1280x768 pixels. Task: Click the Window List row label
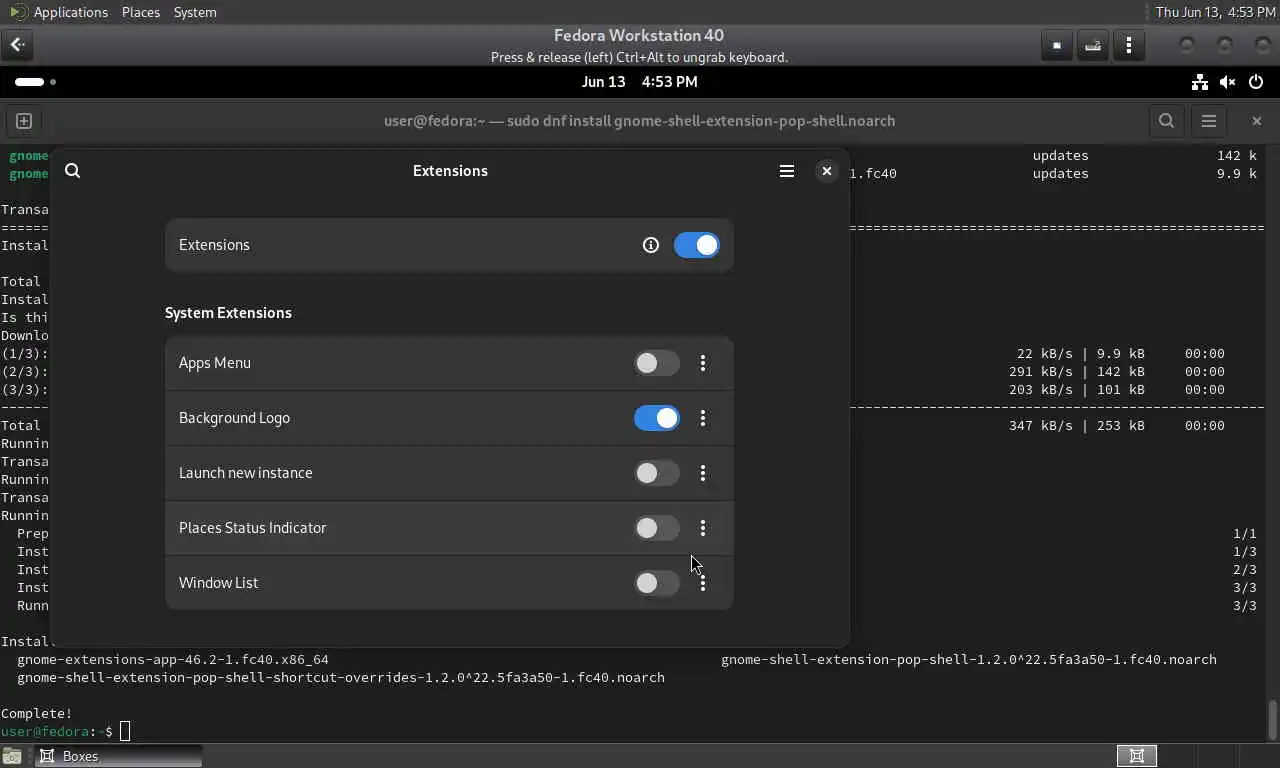pos(218,583)
